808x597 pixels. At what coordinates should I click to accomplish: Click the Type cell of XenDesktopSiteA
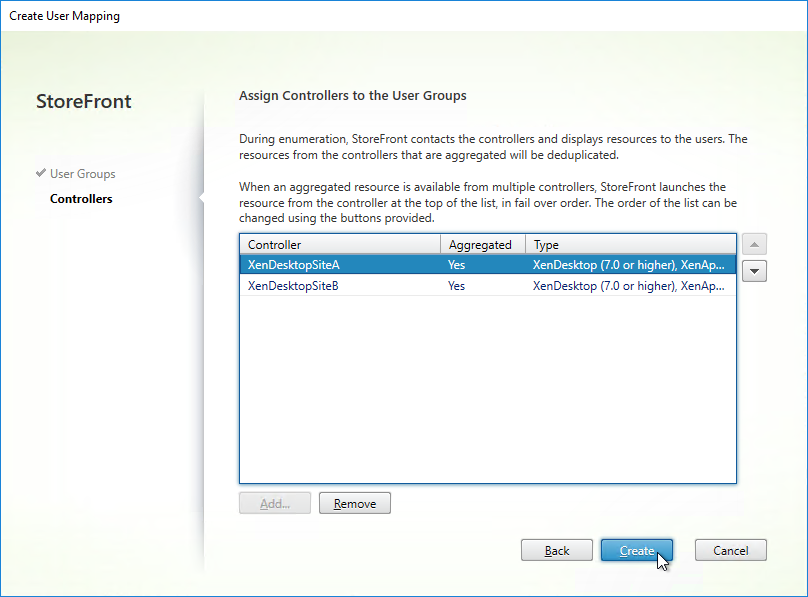629,265
